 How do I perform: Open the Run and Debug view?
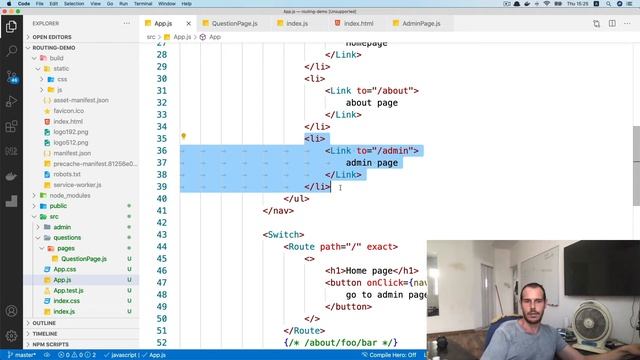[11, 101]
